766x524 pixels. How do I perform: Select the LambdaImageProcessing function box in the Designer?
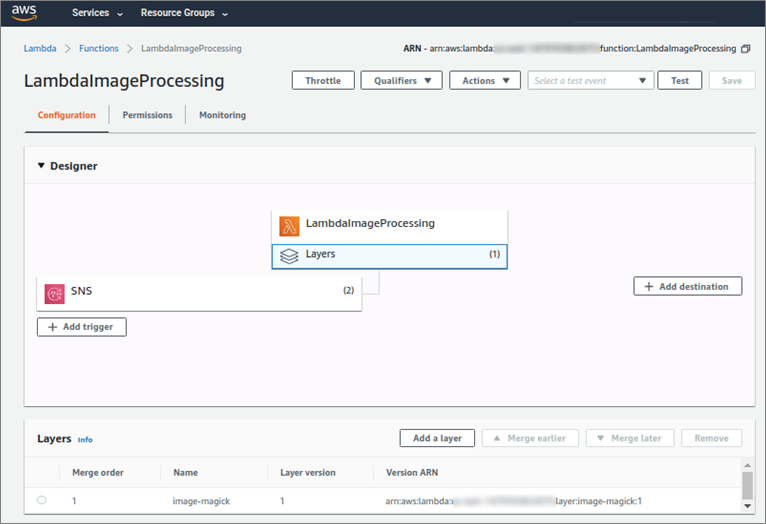tap(389, 227)
